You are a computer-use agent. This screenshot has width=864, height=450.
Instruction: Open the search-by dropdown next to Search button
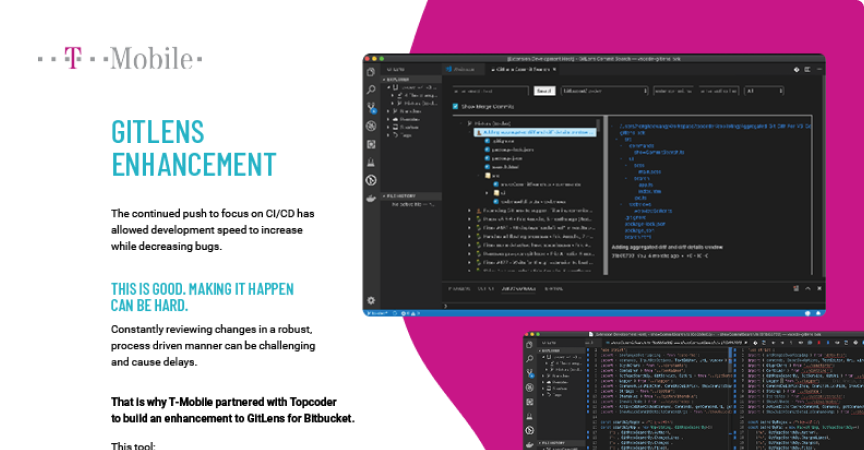click(604, 91)
